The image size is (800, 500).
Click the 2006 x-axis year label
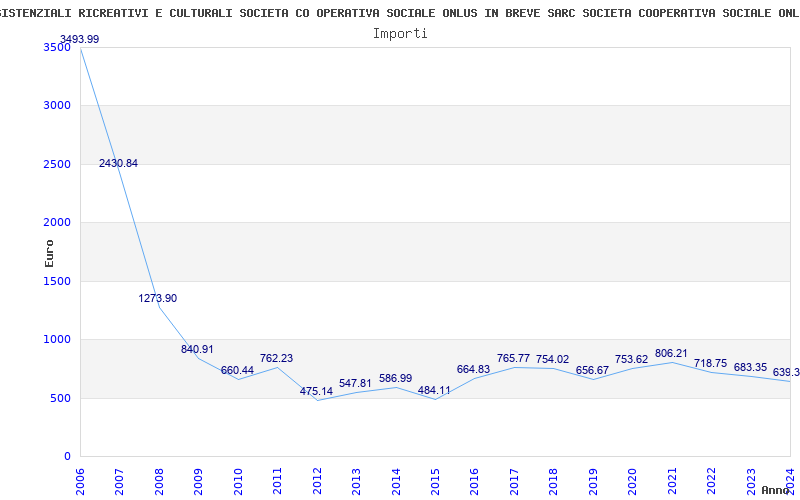click(80, 482)
